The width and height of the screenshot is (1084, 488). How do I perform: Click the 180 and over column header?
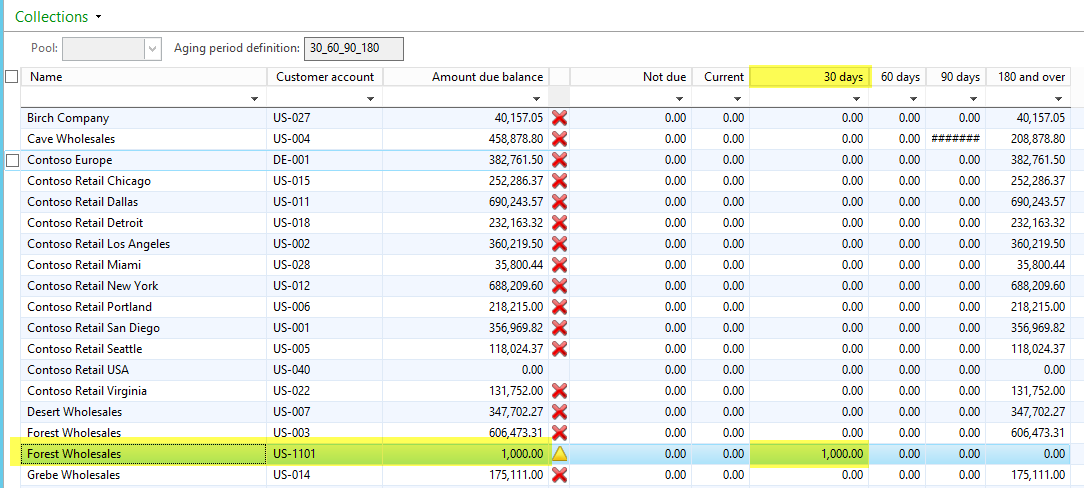click(1027, 77)
